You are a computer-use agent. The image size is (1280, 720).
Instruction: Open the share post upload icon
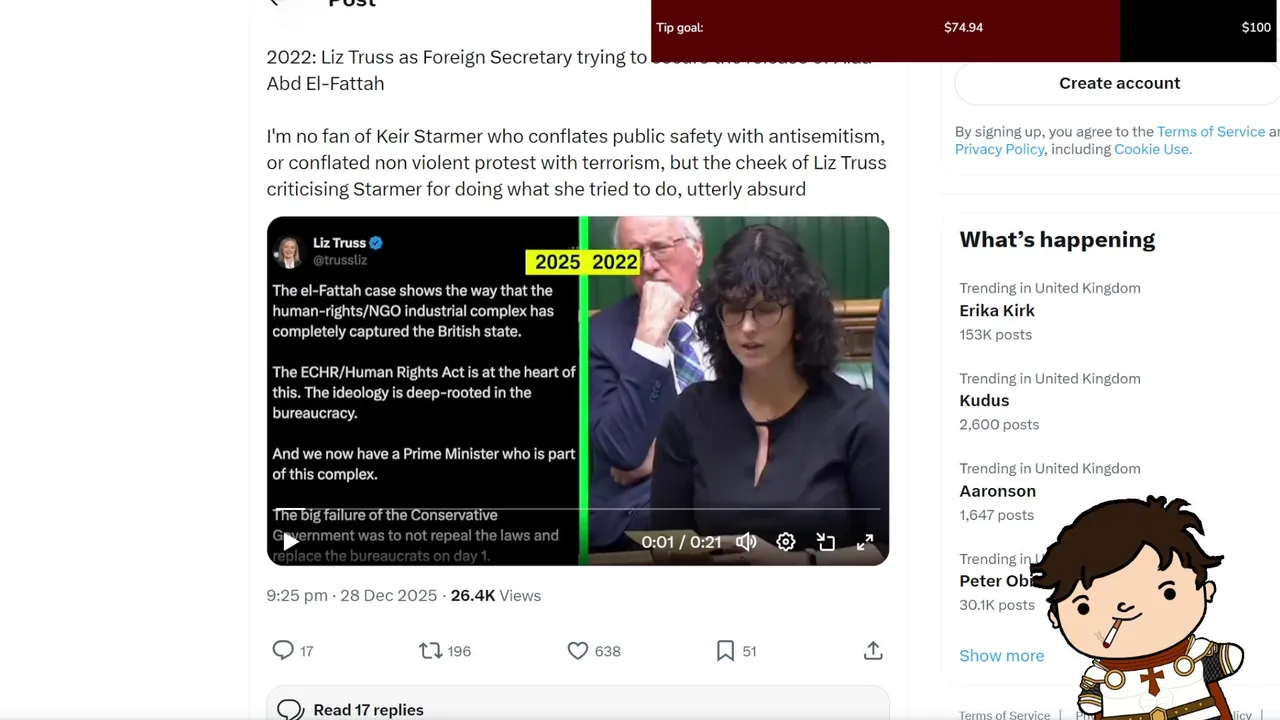(x=873, y=651)
